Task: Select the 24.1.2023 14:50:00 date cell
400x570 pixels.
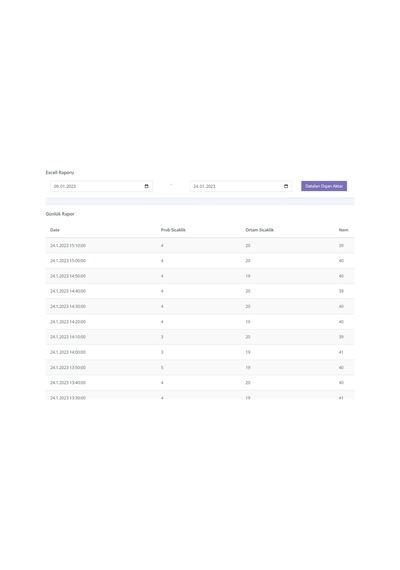Action: coord(68,276)
